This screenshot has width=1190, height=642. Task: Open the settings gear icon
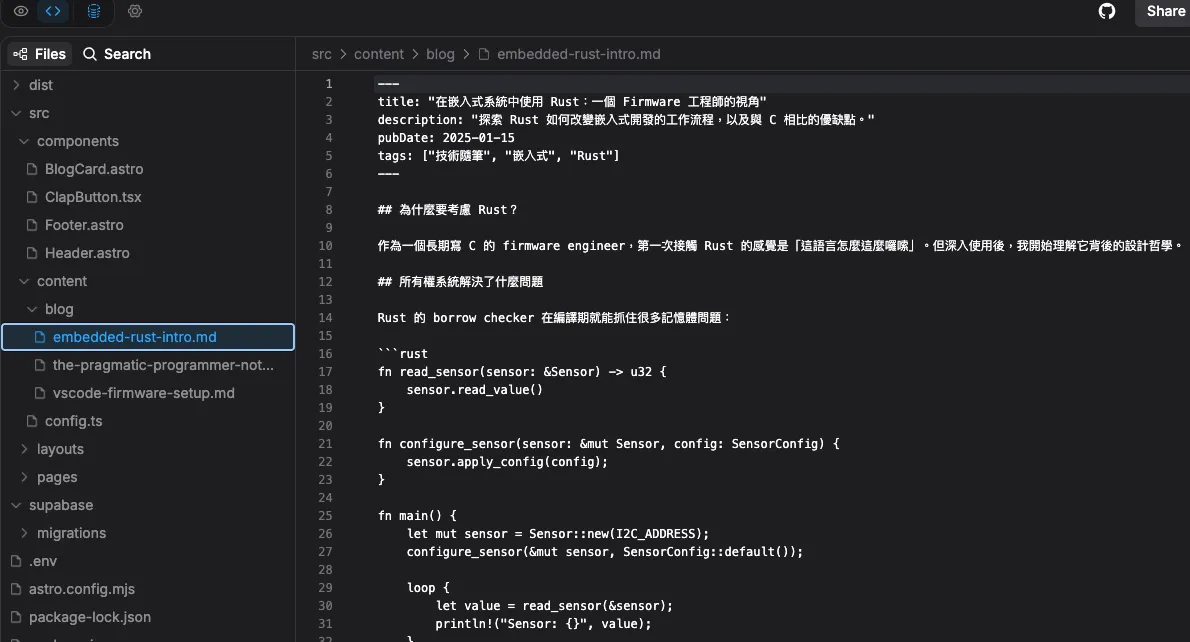[135, 11]
